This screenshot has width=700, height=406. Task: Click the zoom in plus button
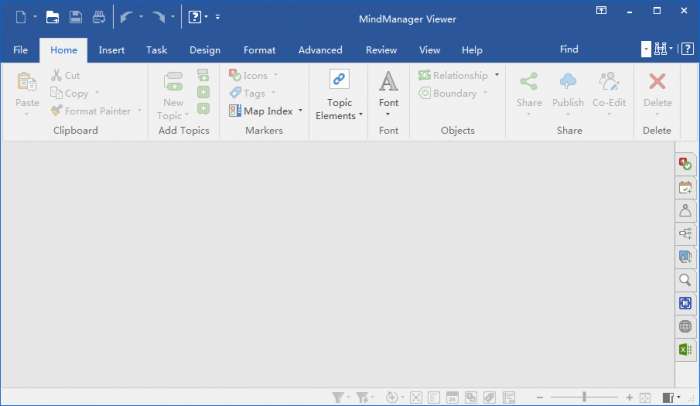pyautogui.click(x=629, y=397)
